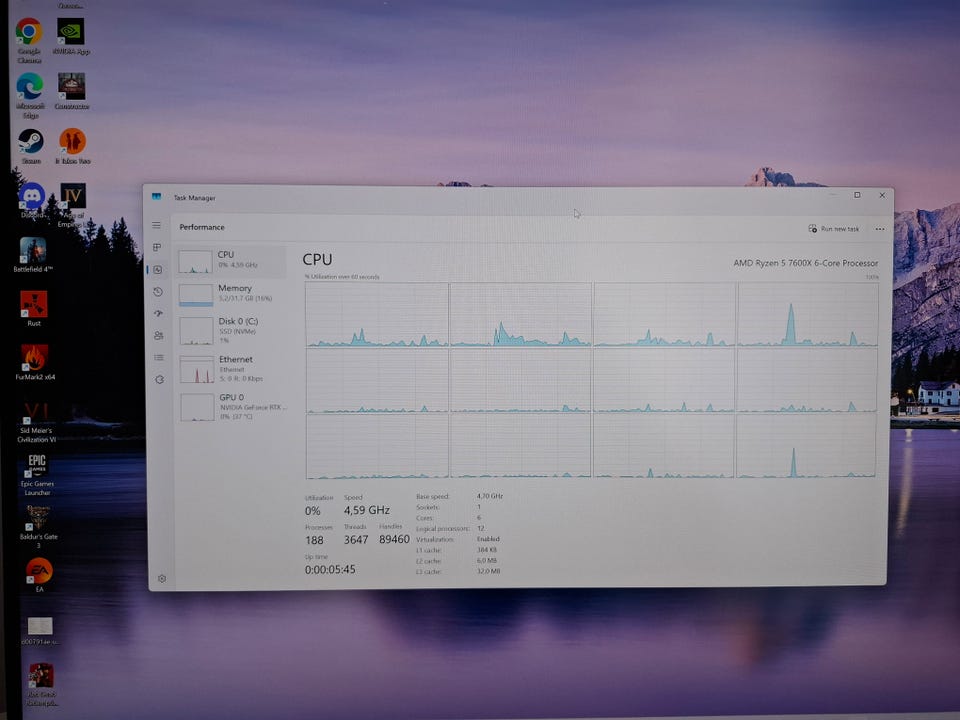The height and width of the screenshot is (720, 960).
Task: Select the Rust desktop icon
Action: point(34,309)
